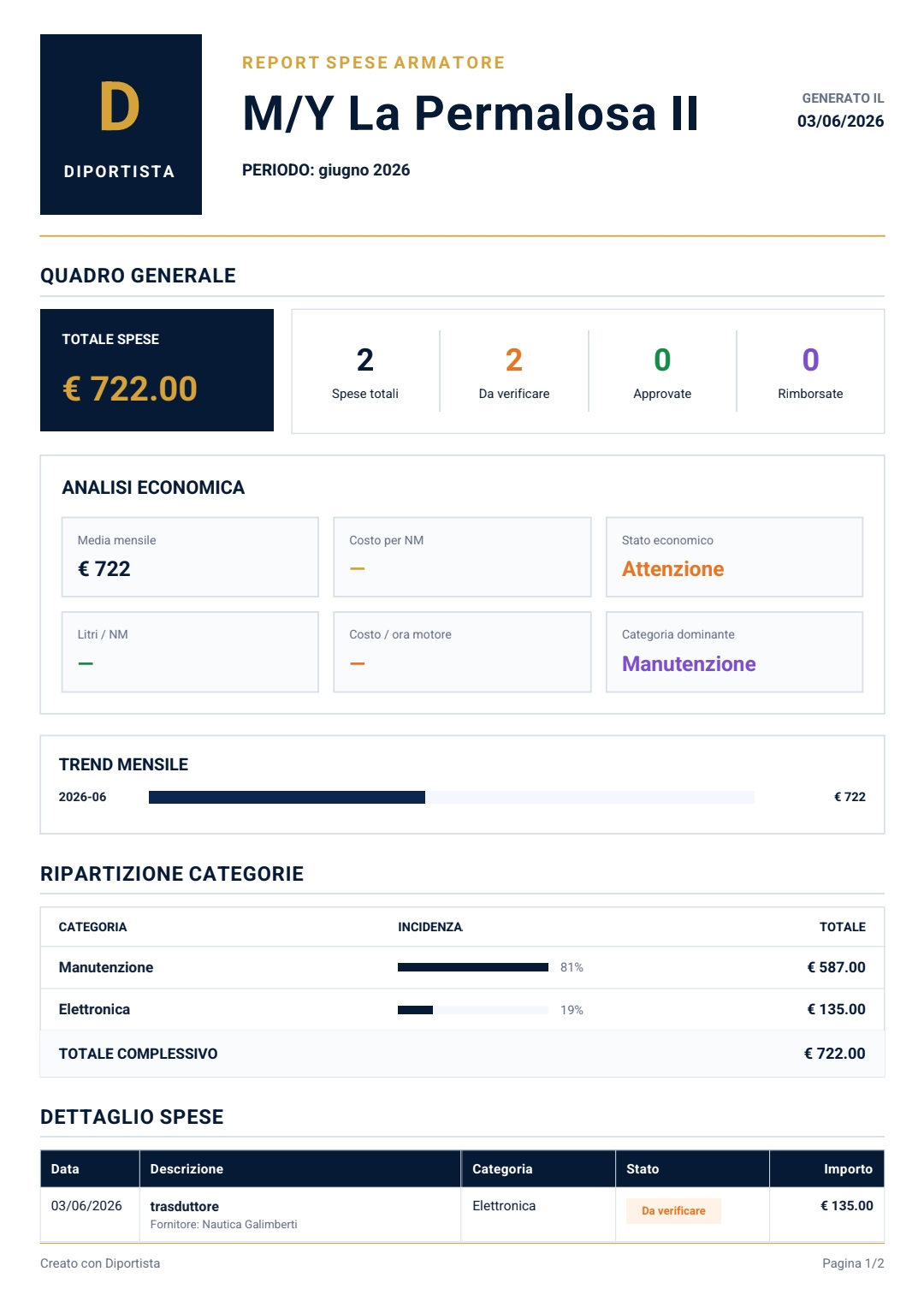Image resolution: width=924 pixels, height=1307 pixels.
Task: Click the REPORT SPESE ARMATORE heading
Action: (374, 62)
